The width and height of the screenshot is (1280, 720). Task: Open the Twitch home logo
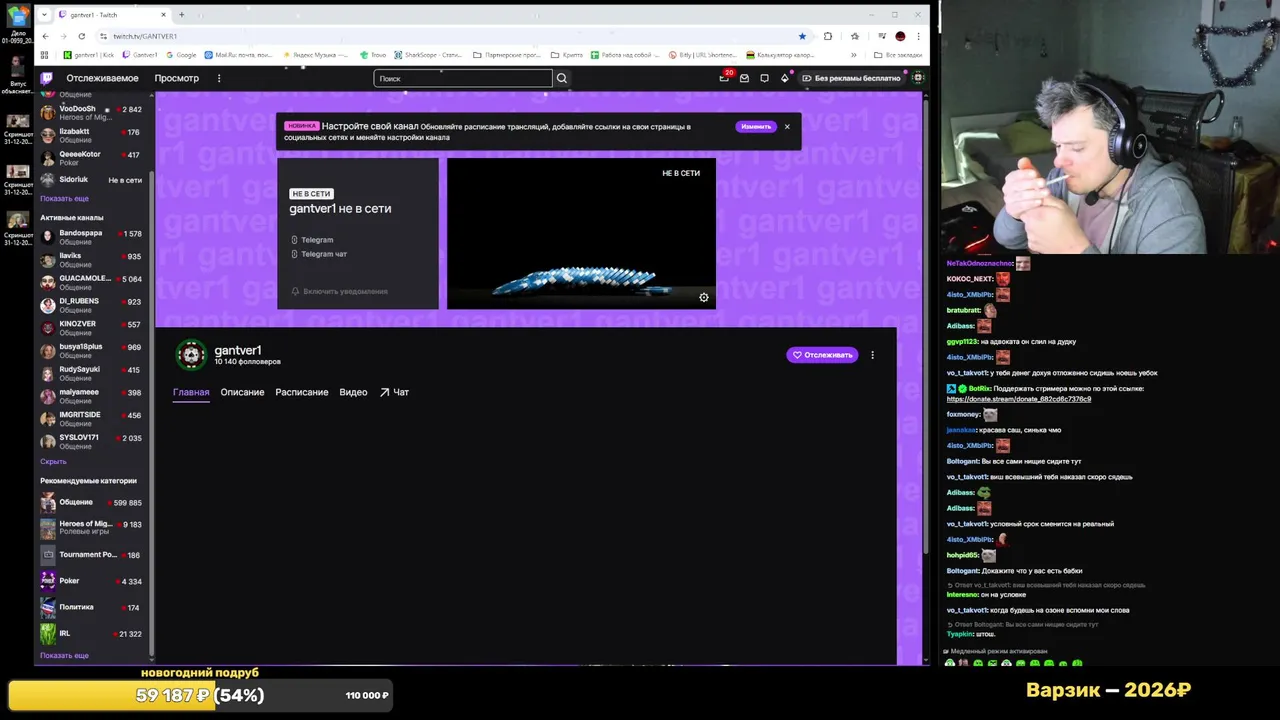[x=46, y=78]
